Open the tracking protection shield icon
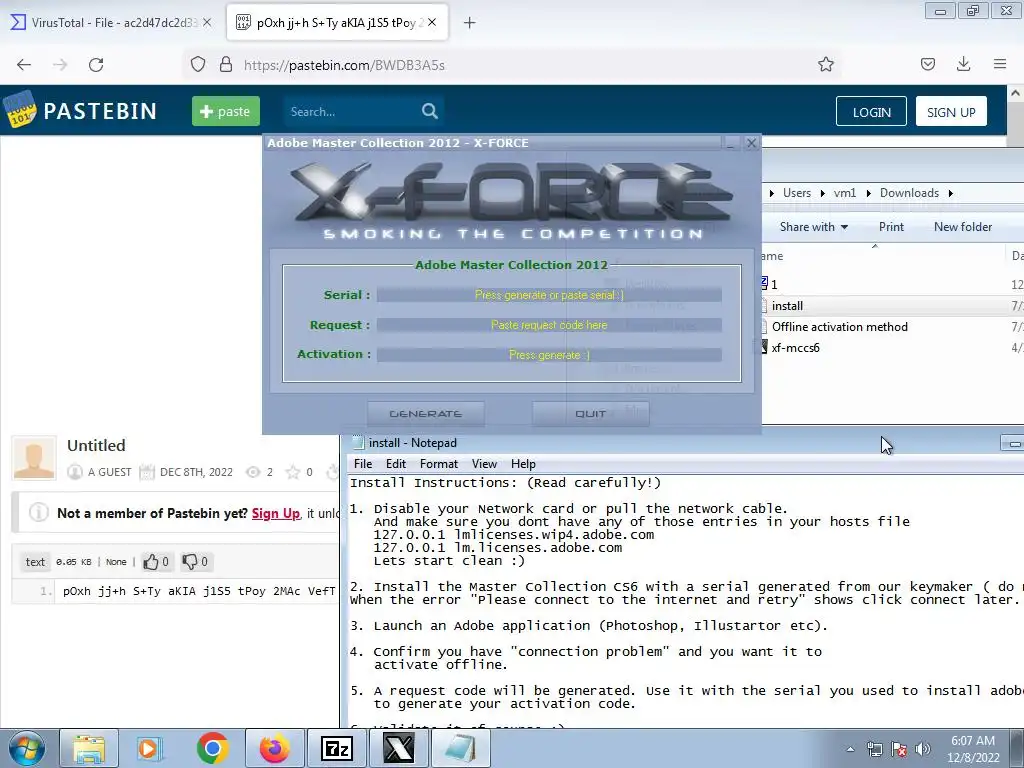The image size is (1024, 768). (198, 64)
